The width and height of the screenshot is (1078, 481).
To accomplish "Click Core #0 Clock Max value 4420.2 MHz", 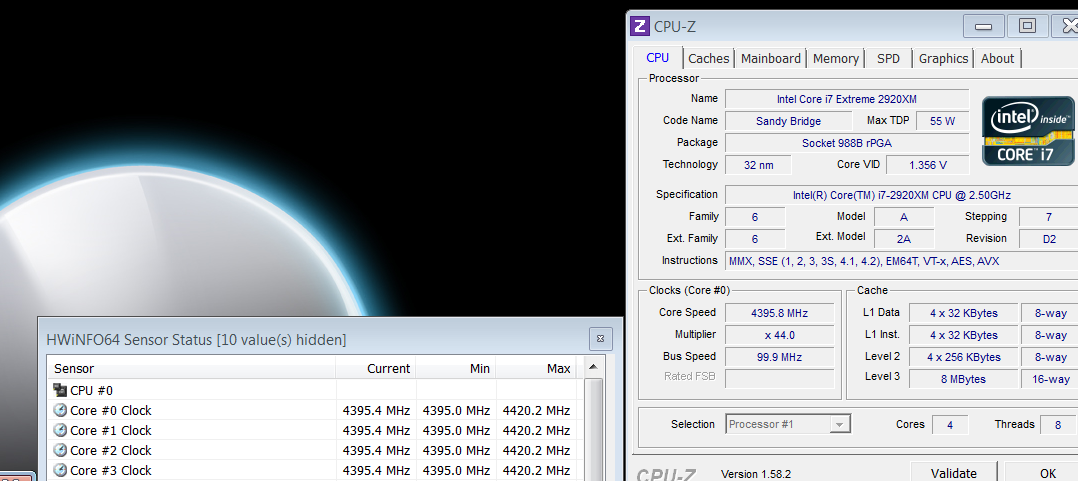I will (536, 410).
